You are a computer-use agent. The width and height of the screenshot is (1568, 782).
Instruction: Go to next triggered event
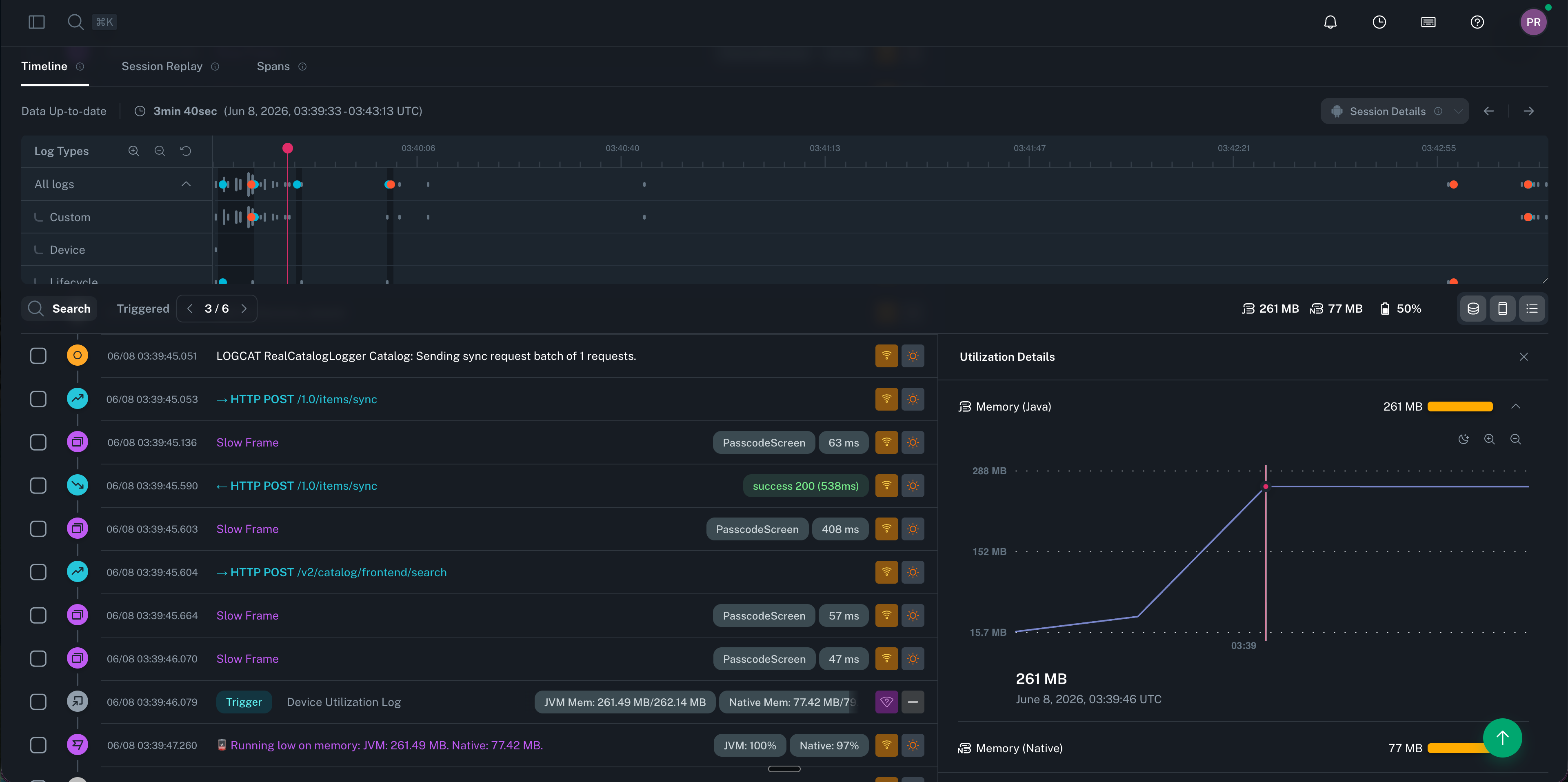244,309
